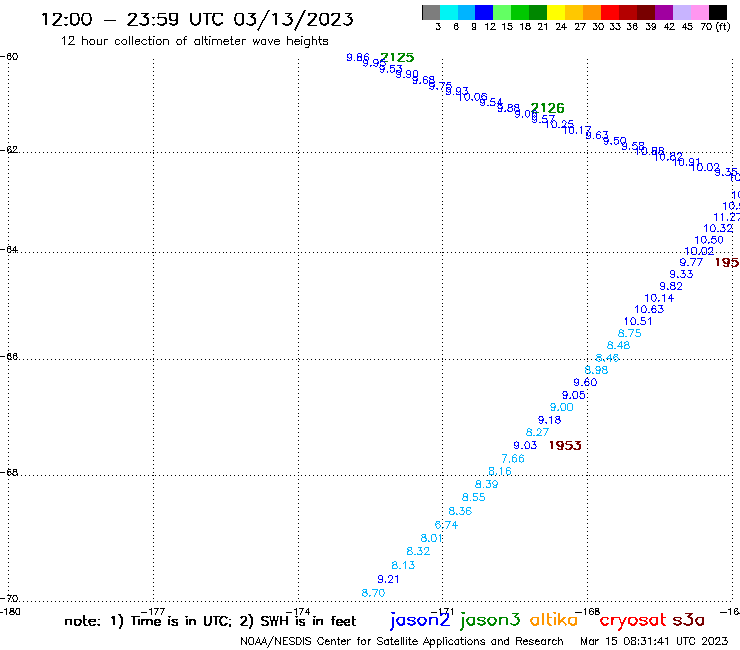The image size is (740, 650).
Task: Click the "24" label under the color scale
Action: click(x=561, y=27)
